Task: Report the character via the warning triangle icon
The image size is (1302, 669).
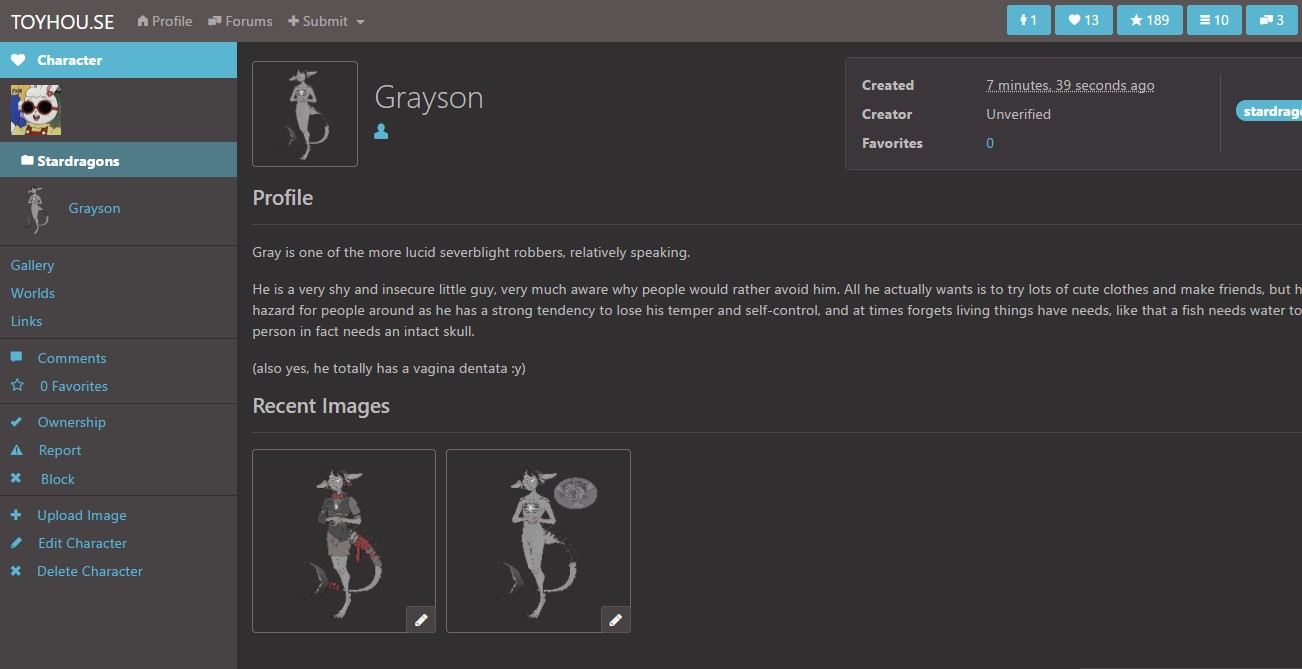Action: click(16, 450)
